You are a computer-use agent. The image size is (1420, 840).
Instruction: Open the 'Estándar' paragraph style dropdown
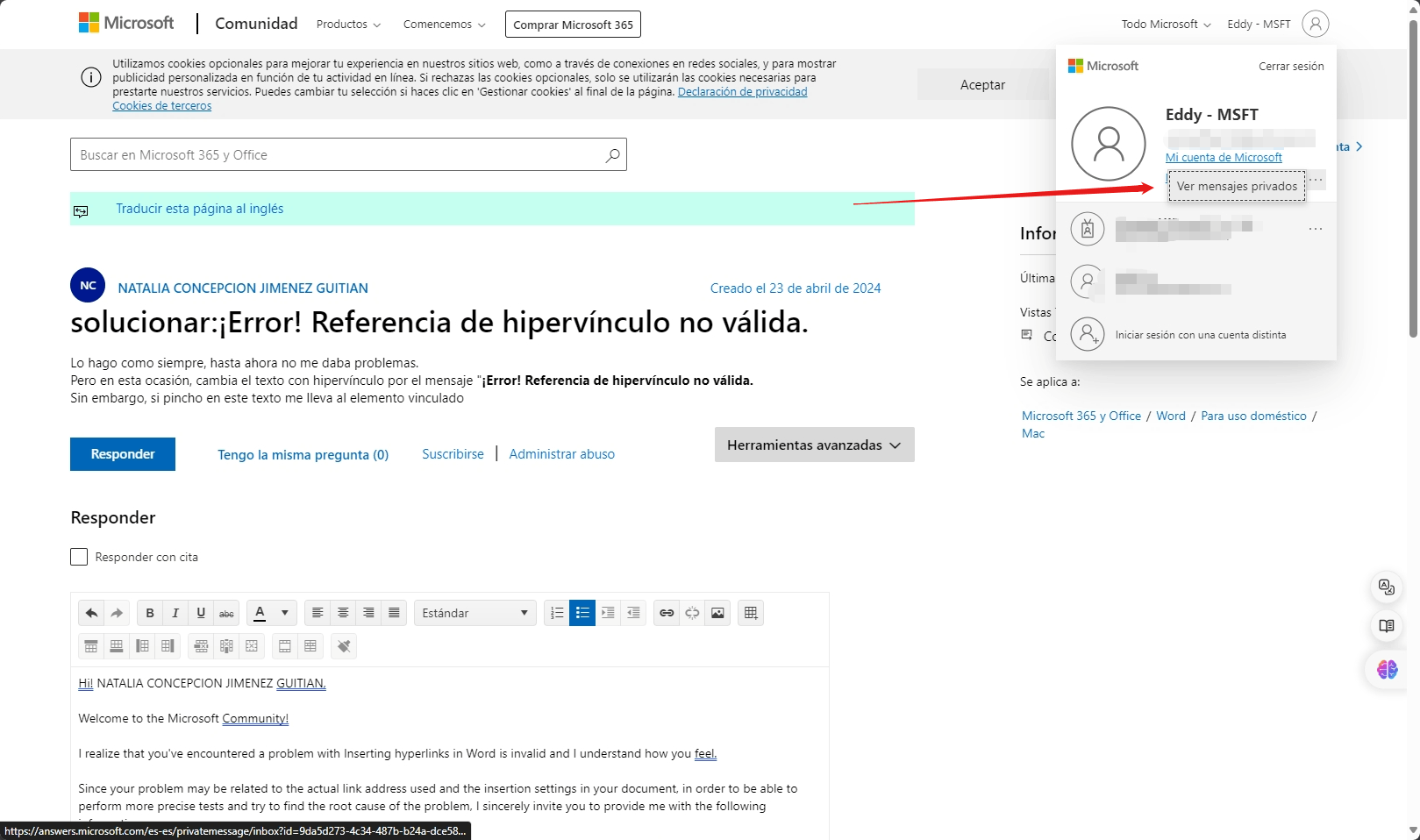pyautogui.click(x=475, y=613)
